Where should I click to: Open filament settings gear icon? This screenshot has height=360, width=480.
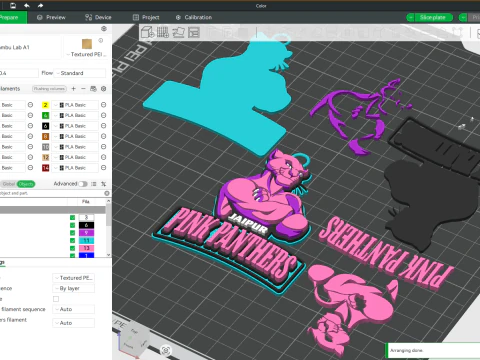click(x=104, y=89)
